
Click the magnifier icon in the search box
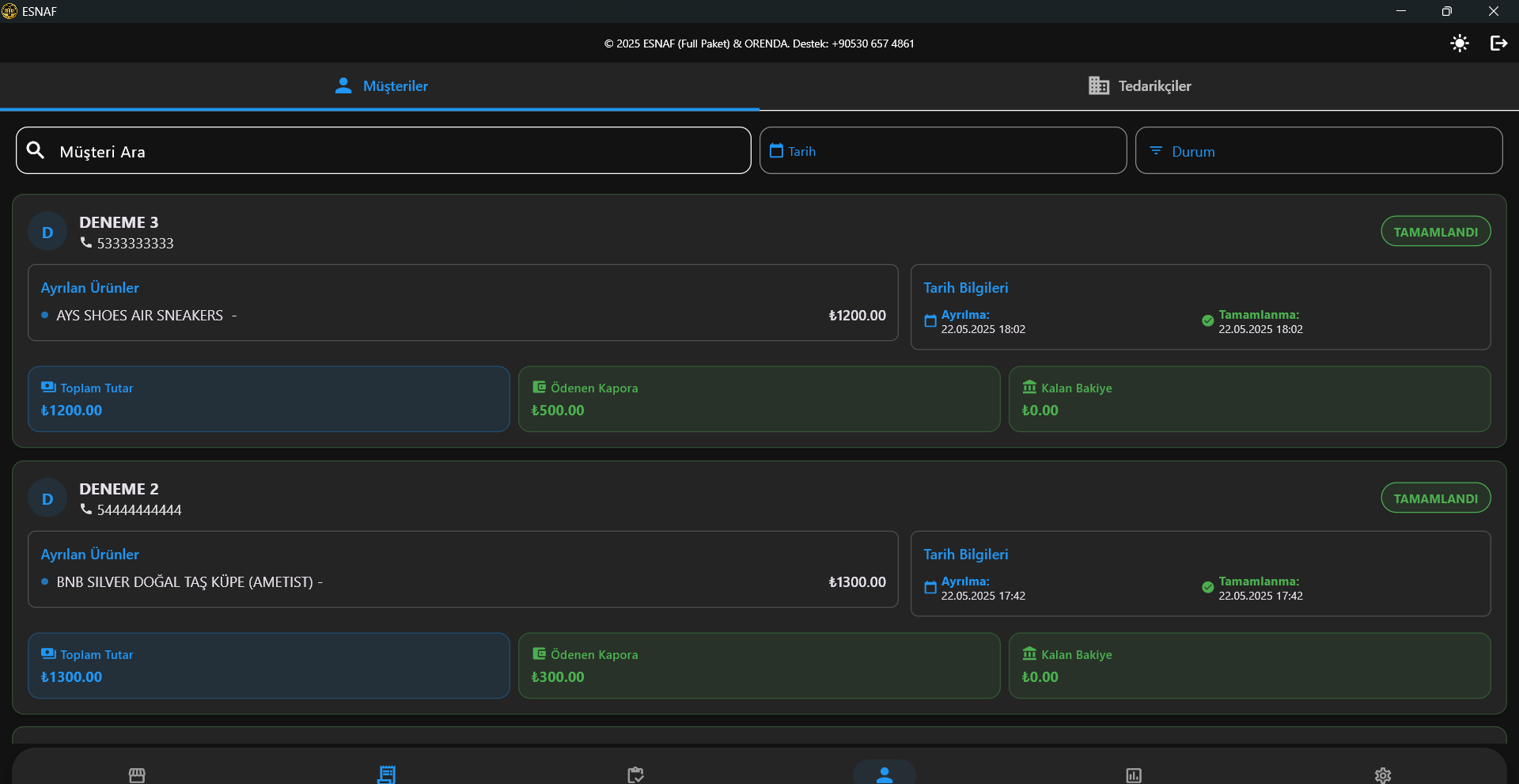click(36, 150)
